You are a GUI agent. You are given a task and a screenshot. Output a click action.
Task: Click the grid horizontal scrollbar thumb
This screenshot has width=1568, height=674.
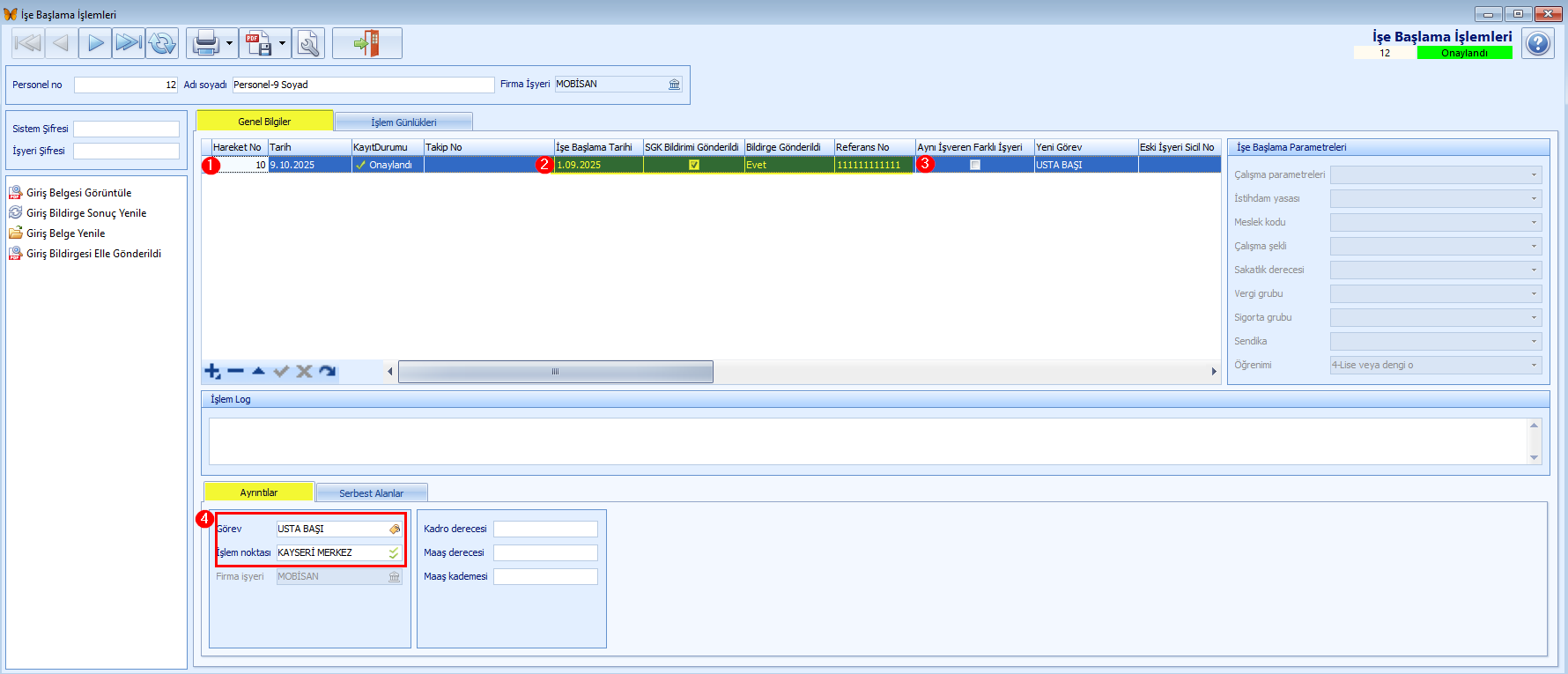(555, 372)
